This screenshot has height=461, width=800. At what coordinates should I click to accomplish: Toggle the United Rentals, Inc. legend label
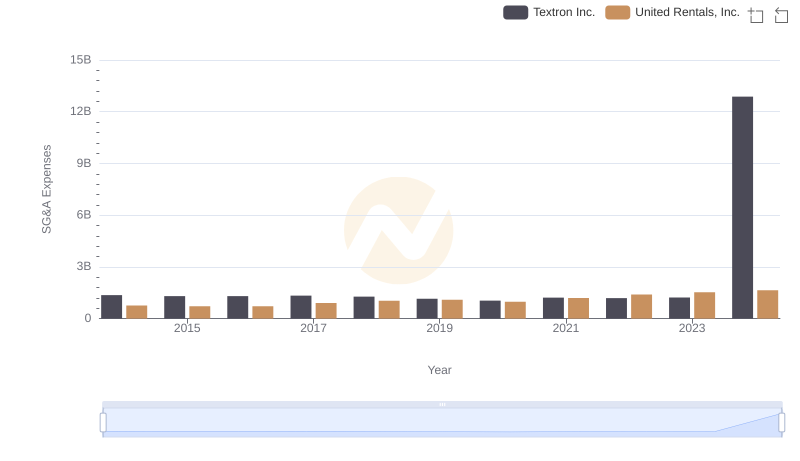(x=687, y=12)
